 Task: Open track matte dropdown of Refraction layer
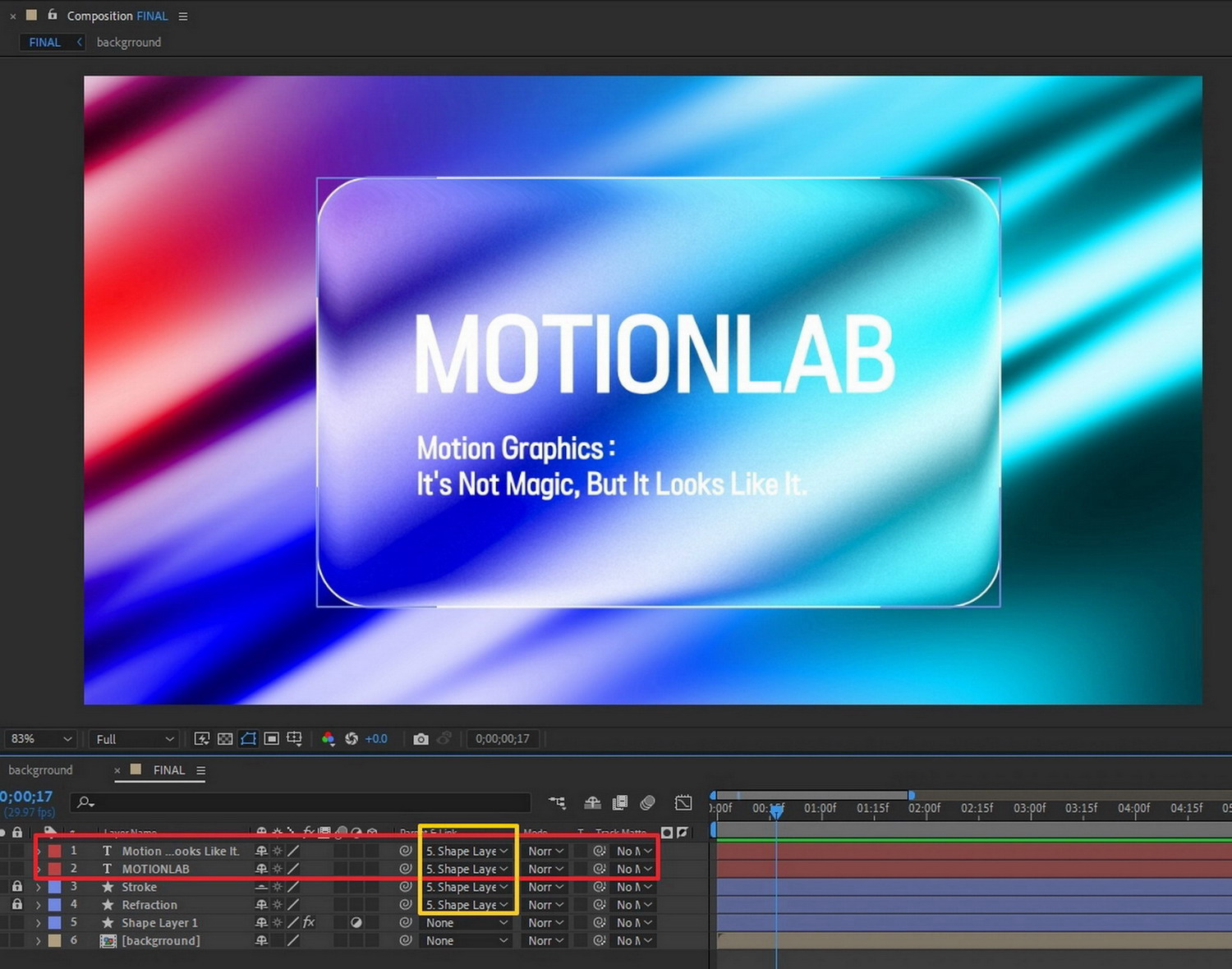(634, 905)
